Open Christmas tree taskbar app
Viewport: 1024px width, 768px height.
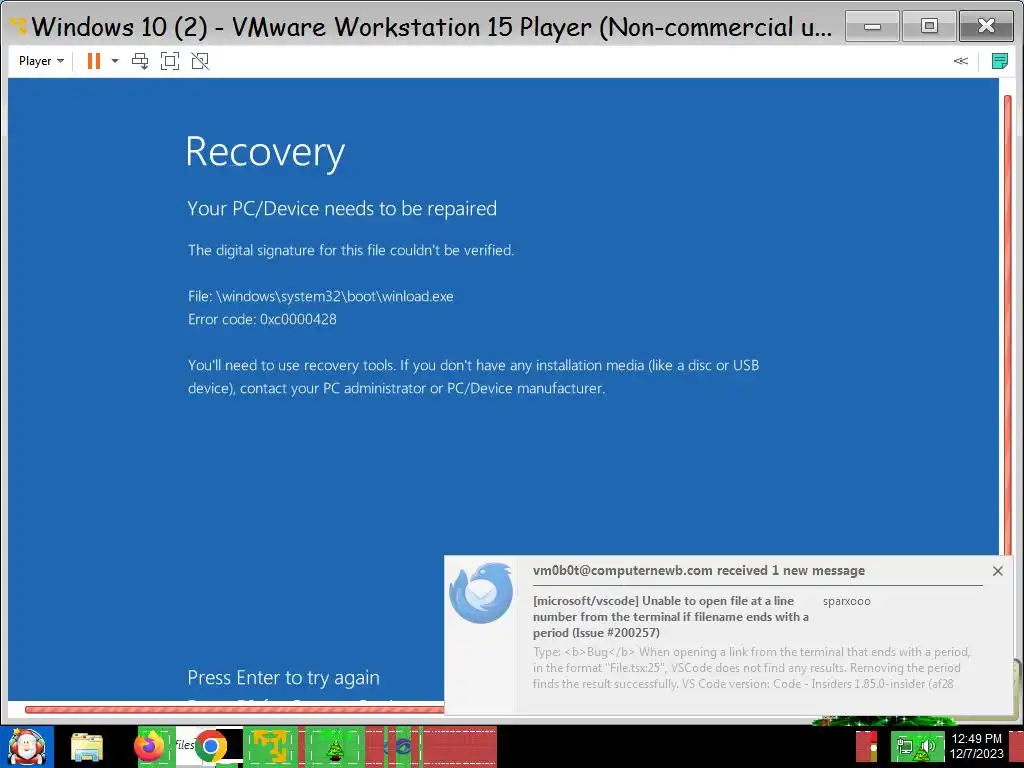[334, 747]
